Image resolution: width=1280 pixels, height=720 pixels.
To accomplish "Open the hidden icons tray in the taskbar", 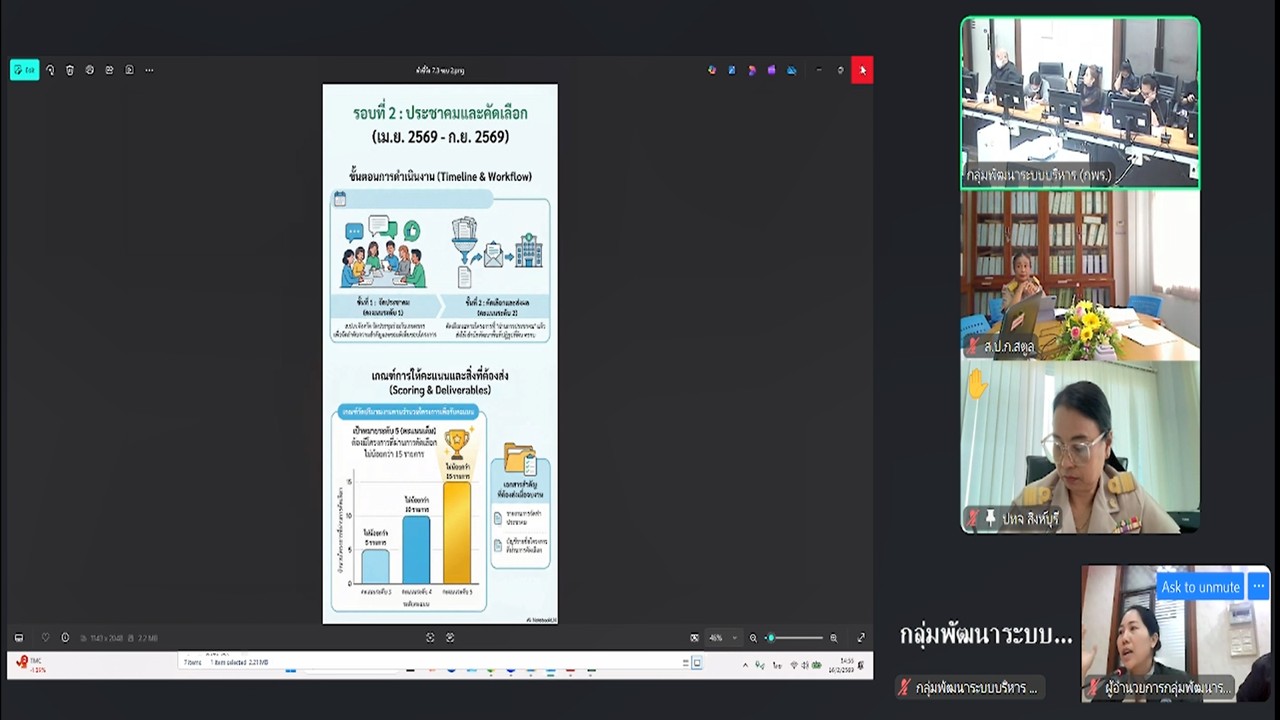I will [x=745, y=664].
